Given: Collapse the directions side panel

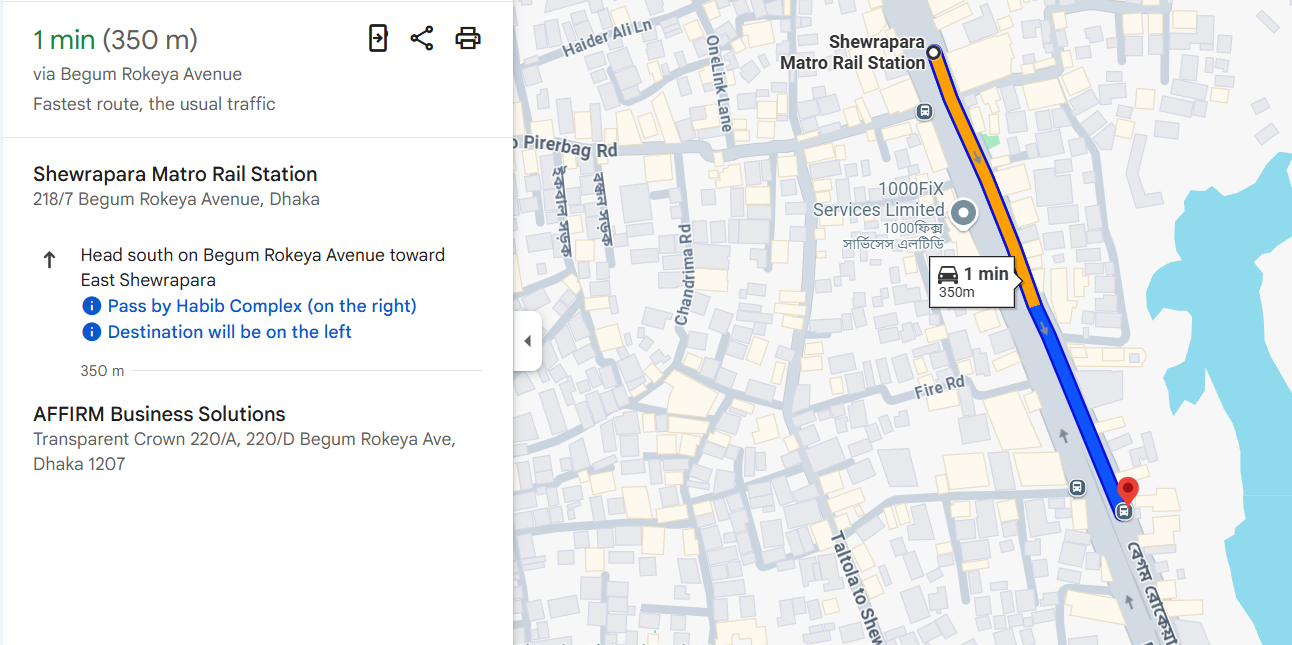Looking at the screenshot, I should pyautogui.click(x=527, y=340).
